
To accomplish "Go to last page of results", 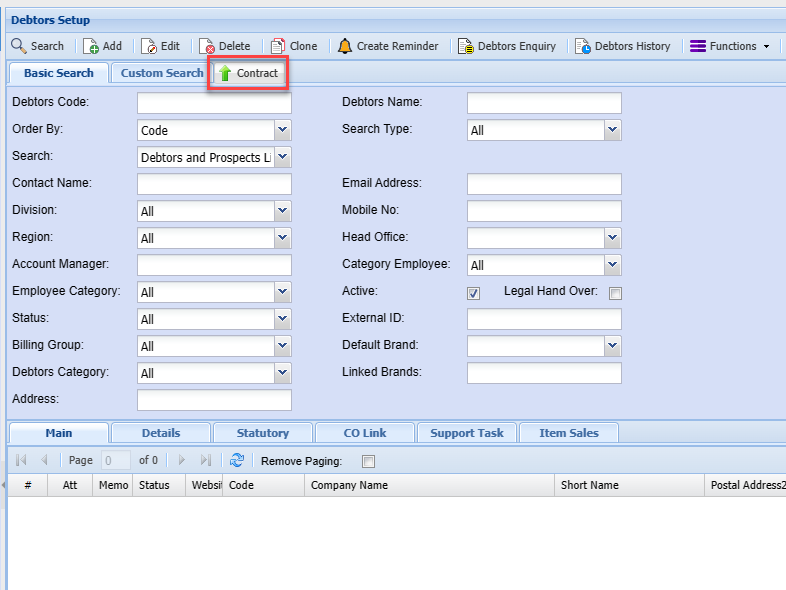I will tap(206, 460).
